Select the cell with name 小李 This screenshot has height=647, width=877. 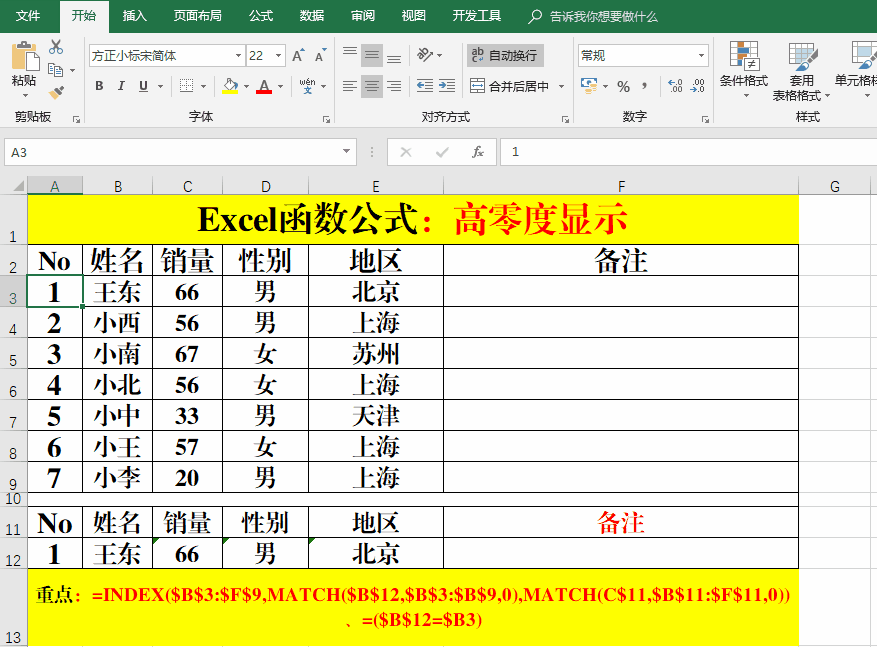[117, 478]
